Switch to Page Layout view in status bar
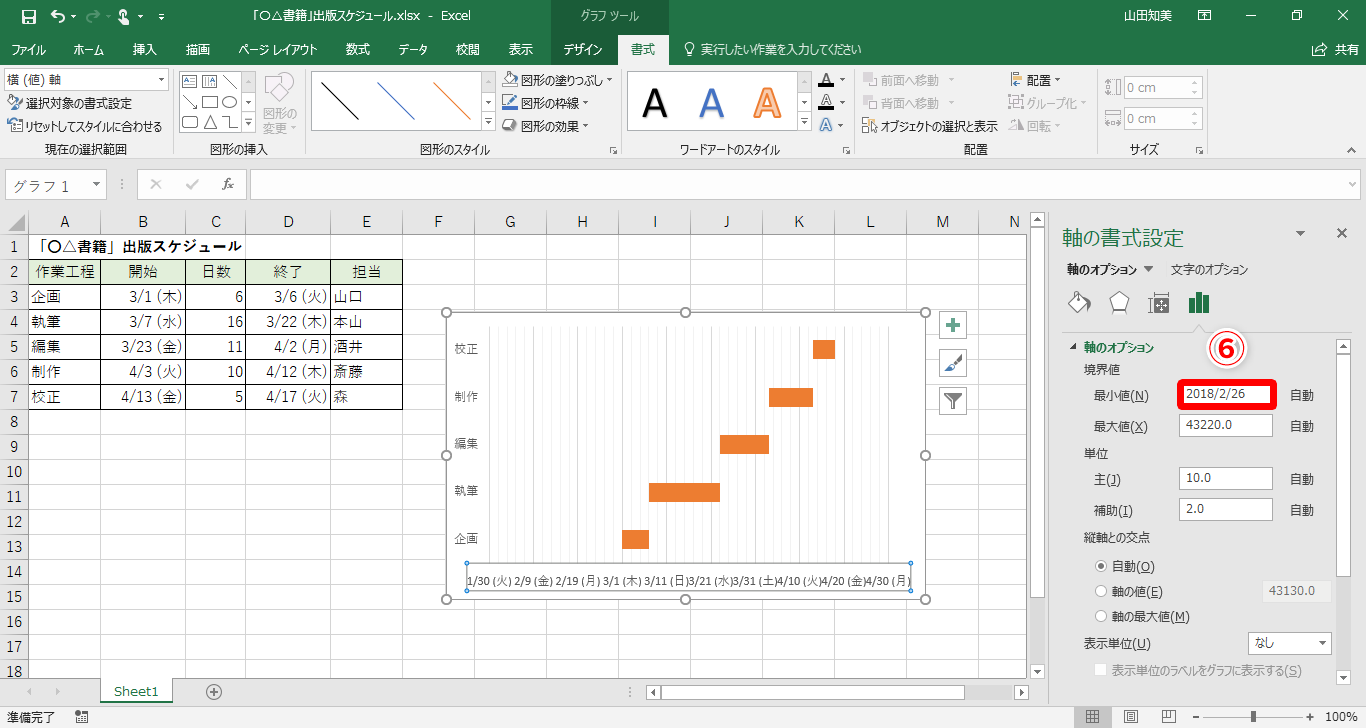This screenshot has height=728, width=1366. coord(1130,717)
